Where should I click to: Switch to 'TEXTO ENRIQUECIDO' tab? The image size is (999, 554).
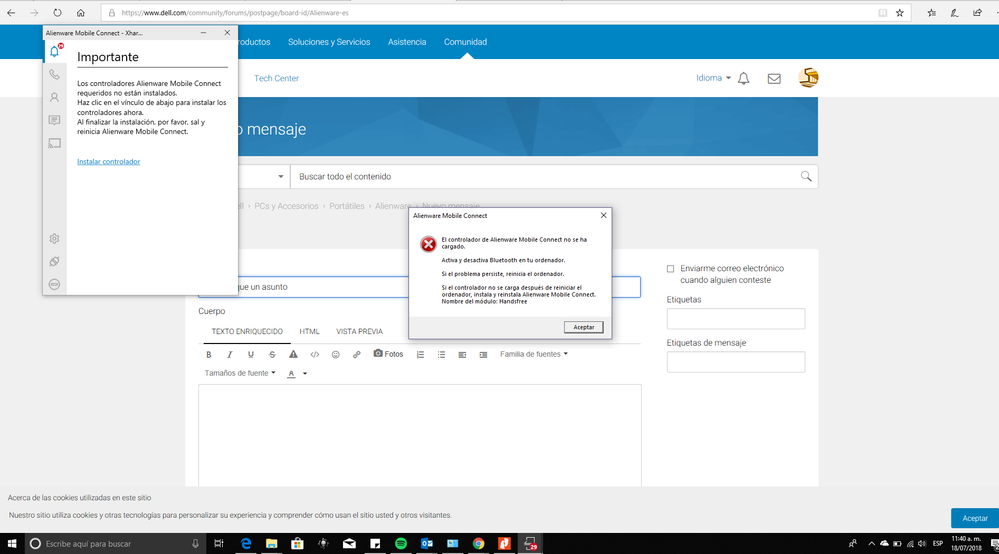[x=247, y=331]
